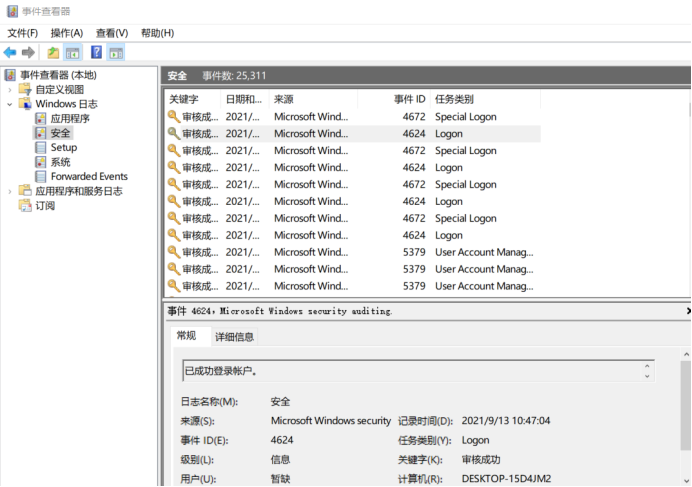Click scroll down arrow in description box

(x=647, y=376)
